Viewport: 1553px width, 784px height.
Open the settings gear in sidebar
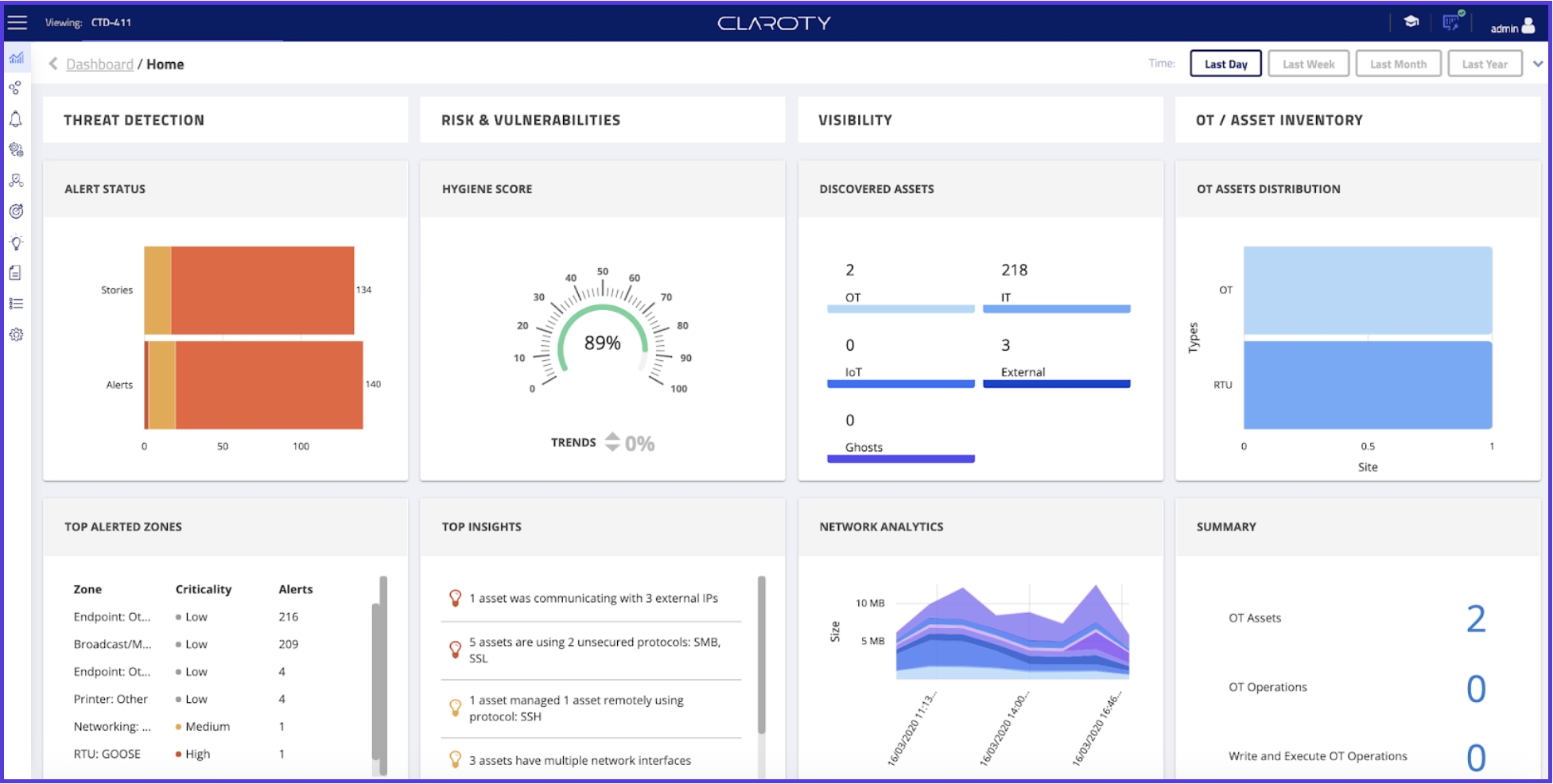coord(16,335)
